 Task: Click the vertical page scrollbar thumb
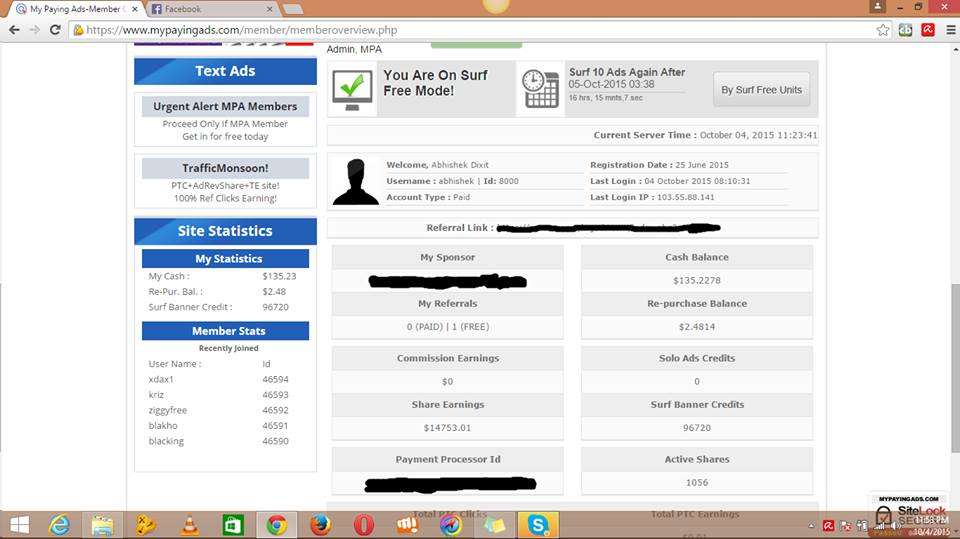pyautogui.click(x=954, y=368)
